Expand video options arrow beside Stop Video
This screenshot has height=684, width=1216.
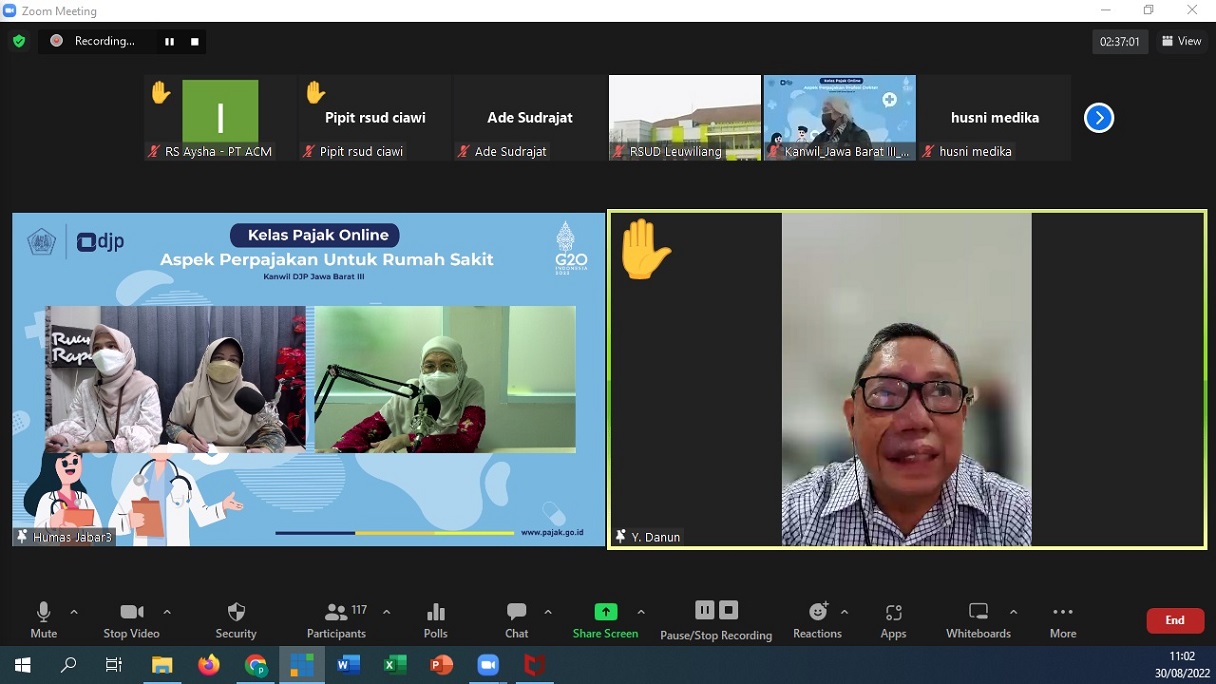[167, 612]
